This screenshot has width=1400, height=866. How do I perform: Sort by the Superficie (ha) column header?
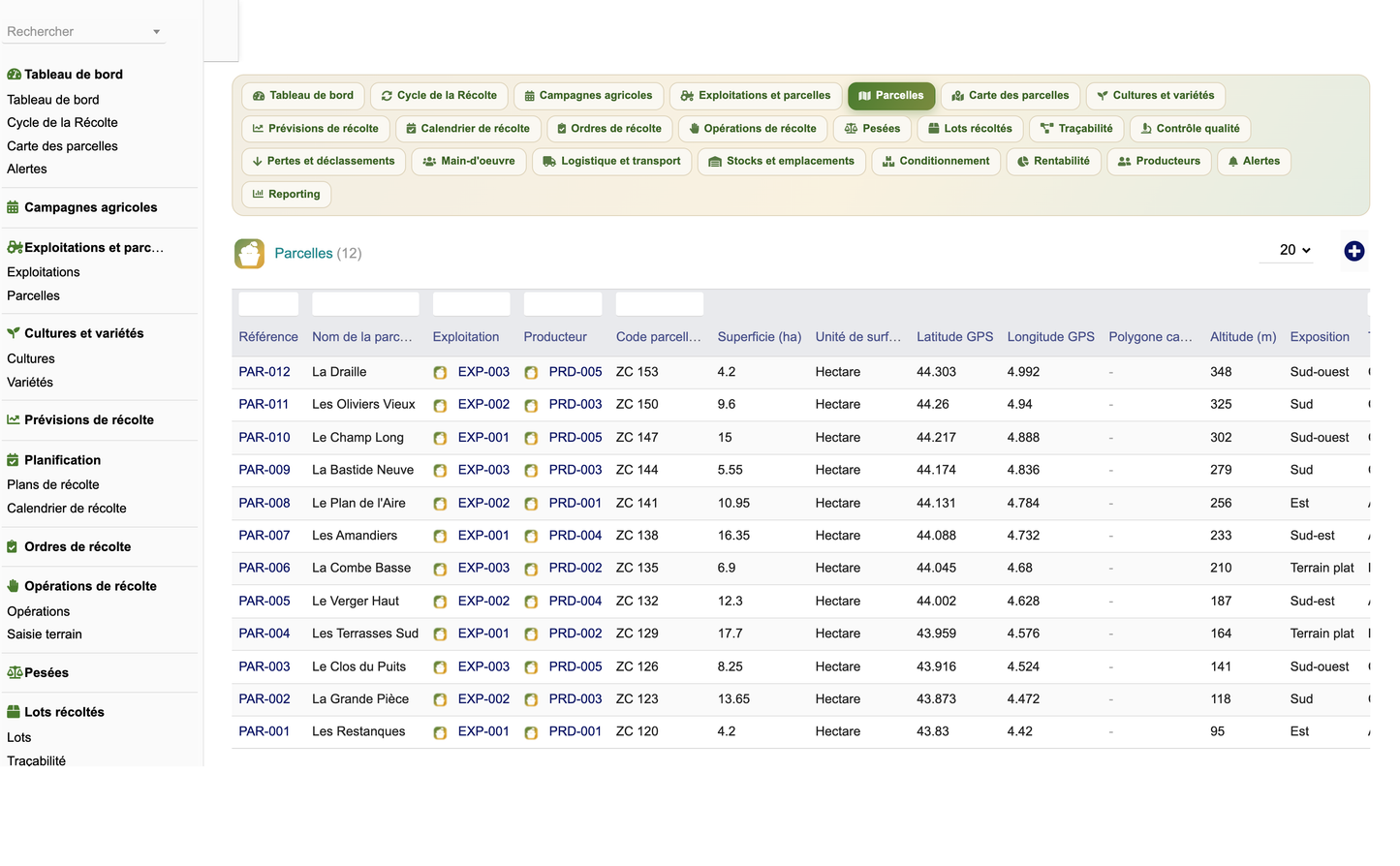click(x=760, y=337)
